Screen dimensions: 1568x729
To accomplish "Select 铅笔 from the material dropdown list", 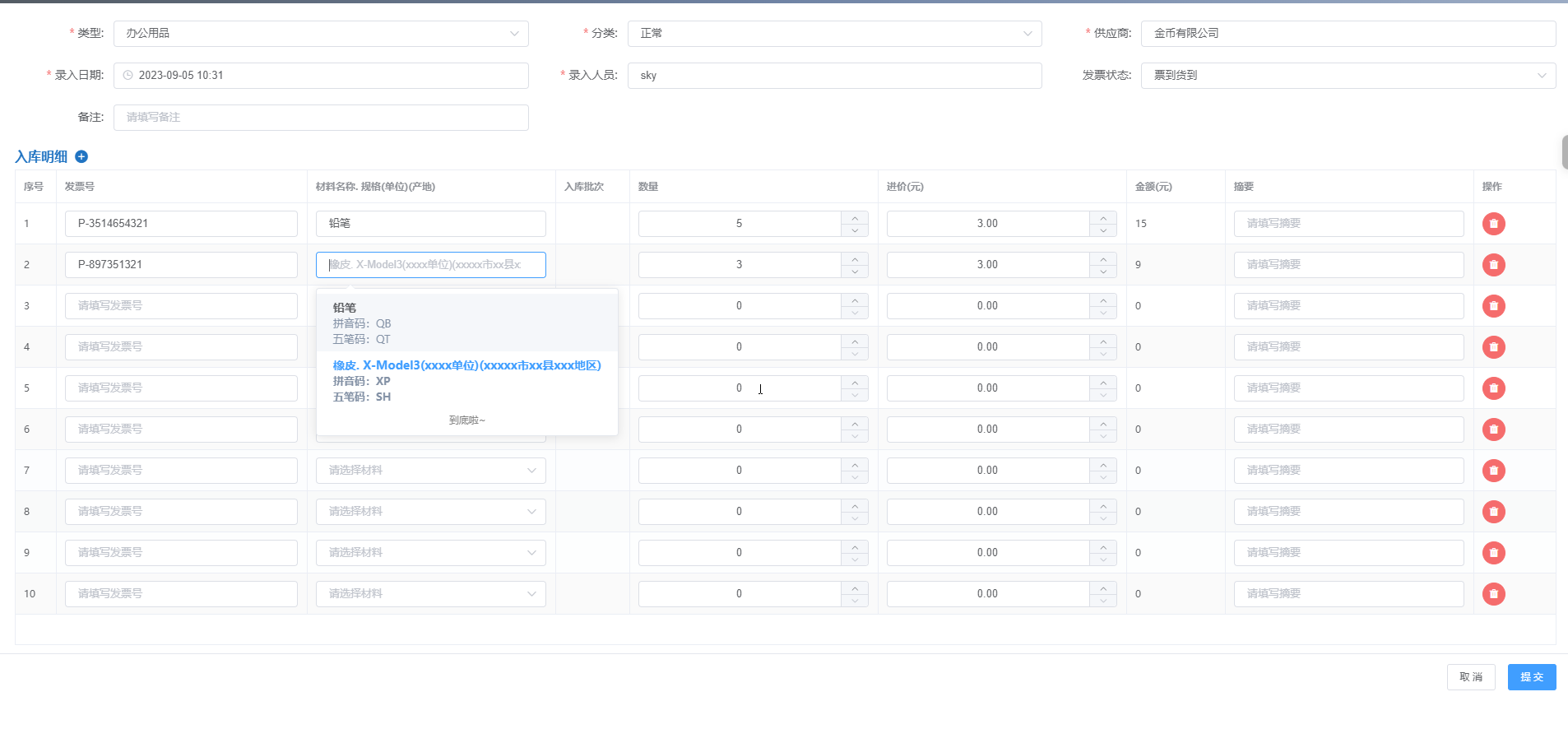I will click(x=466, y=323).
